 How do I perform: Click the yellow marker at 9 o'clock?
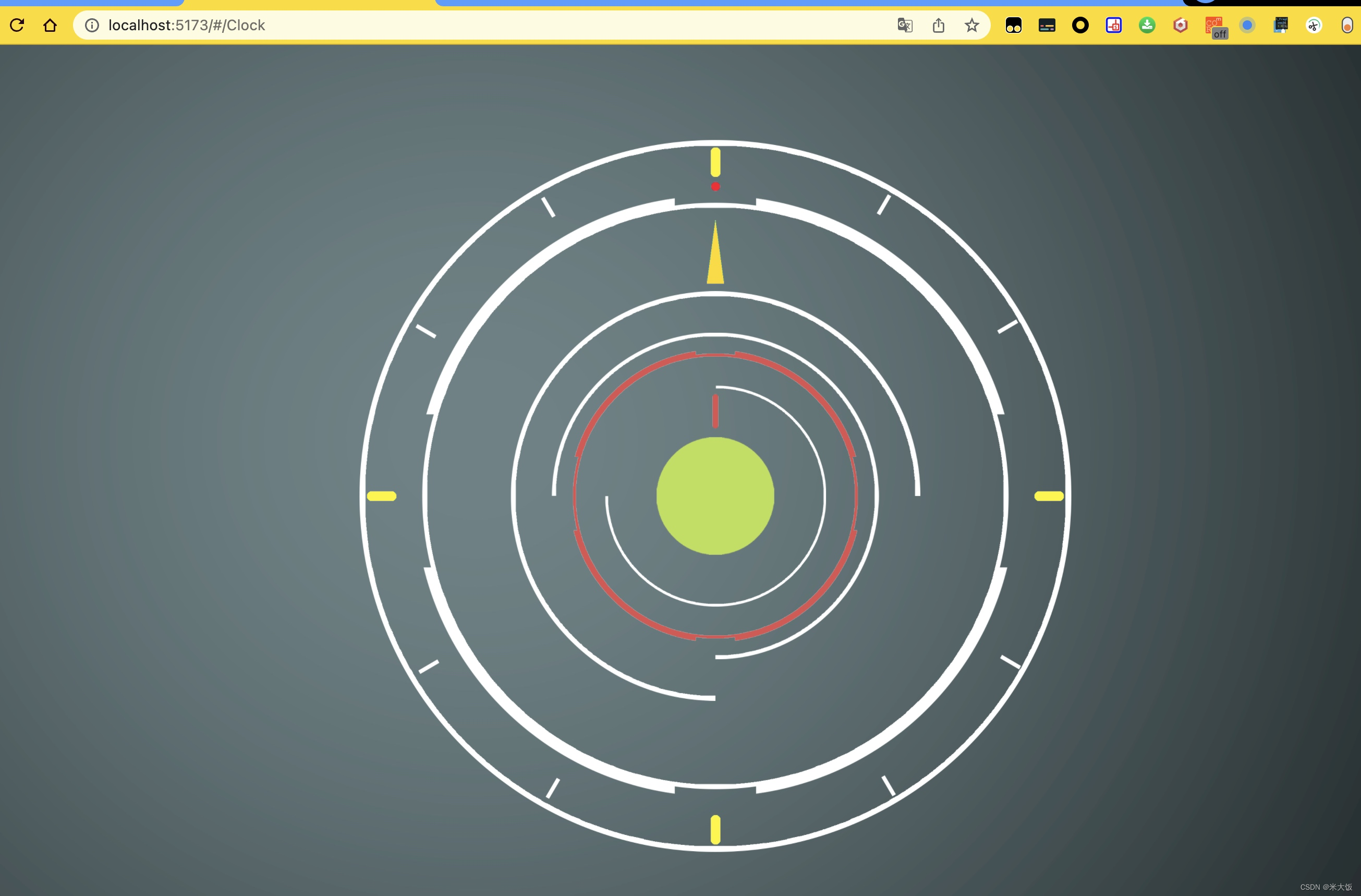(381, 496)
